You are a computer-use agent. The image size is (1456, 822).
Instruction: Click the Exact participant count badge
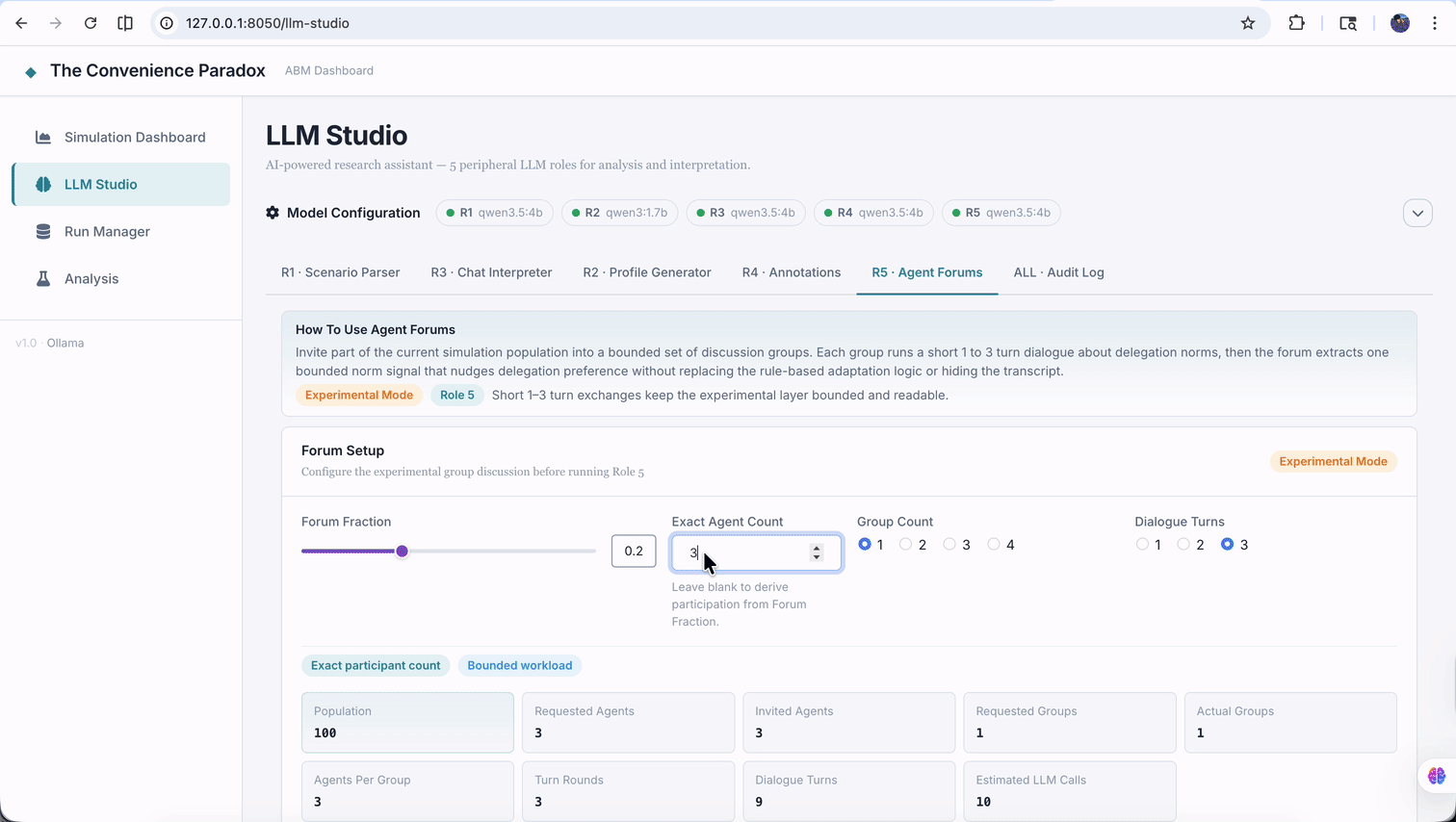click(376, 665)
